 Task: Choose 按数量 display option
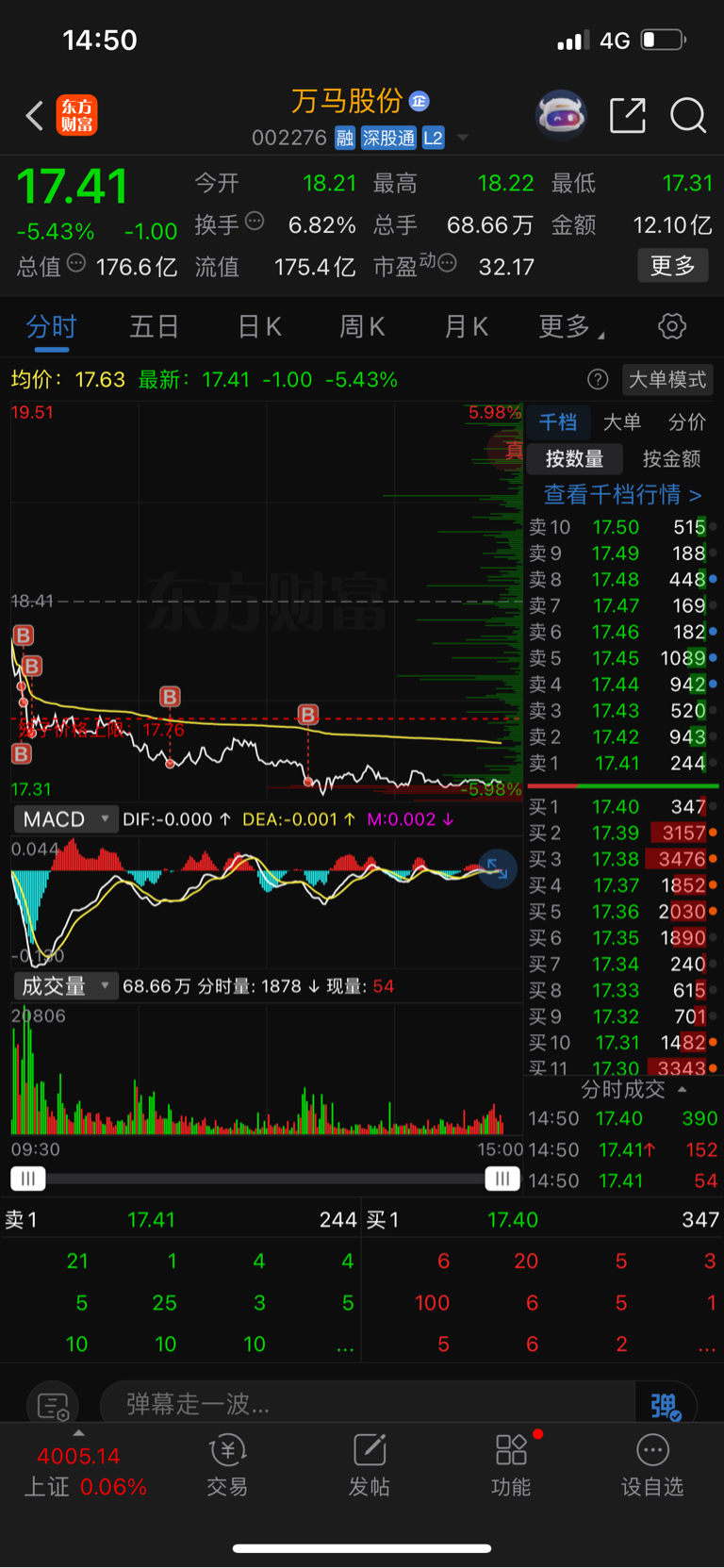pos(575,459)
